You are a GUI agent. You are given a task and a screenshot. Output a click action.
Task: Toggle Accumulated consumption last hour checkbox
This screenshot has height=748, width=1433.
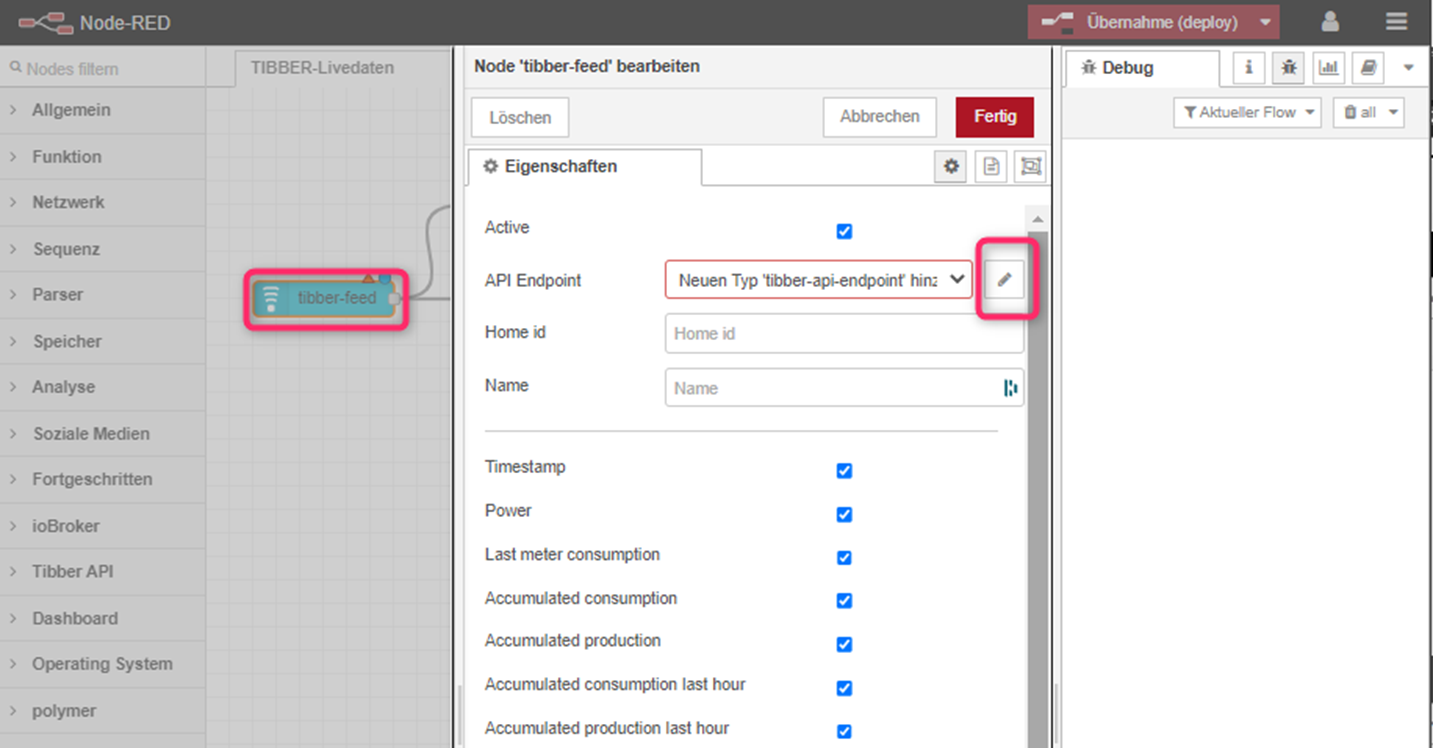844,688
